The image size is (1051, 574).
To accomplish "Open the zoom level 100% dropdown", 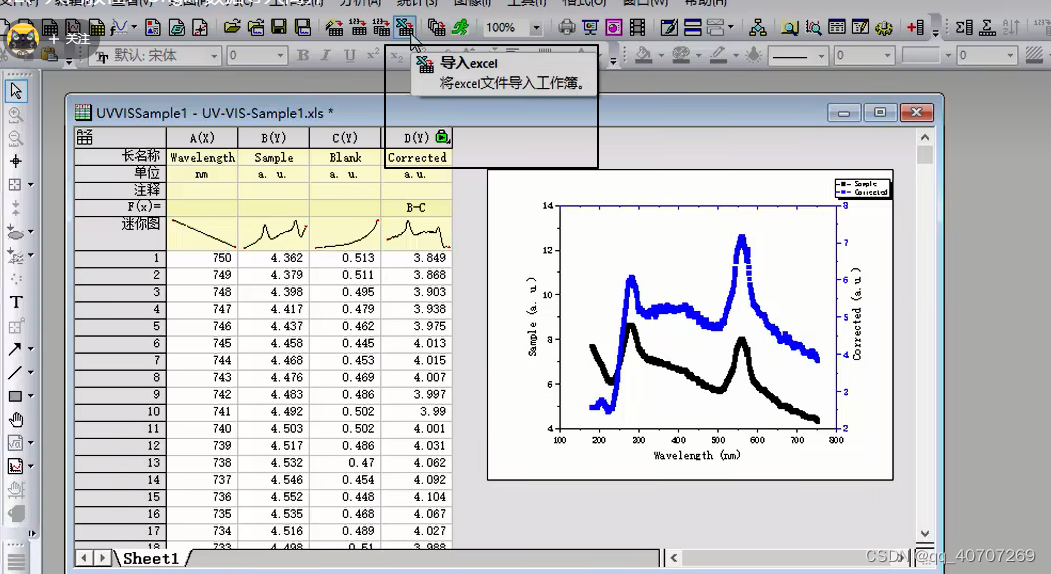I will click(536, 28).
